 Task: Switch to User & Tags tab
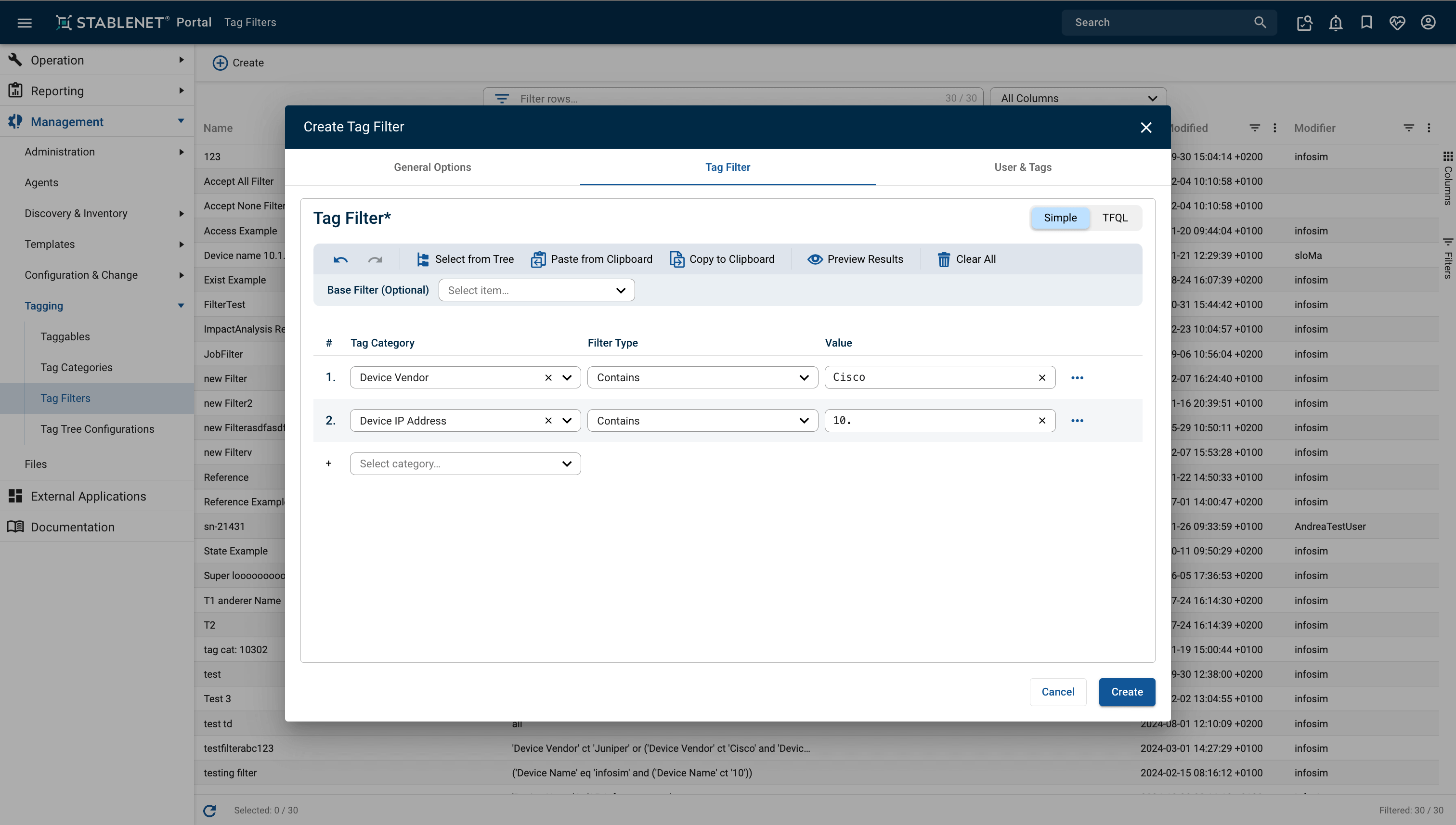click(x=1023, y=168)
